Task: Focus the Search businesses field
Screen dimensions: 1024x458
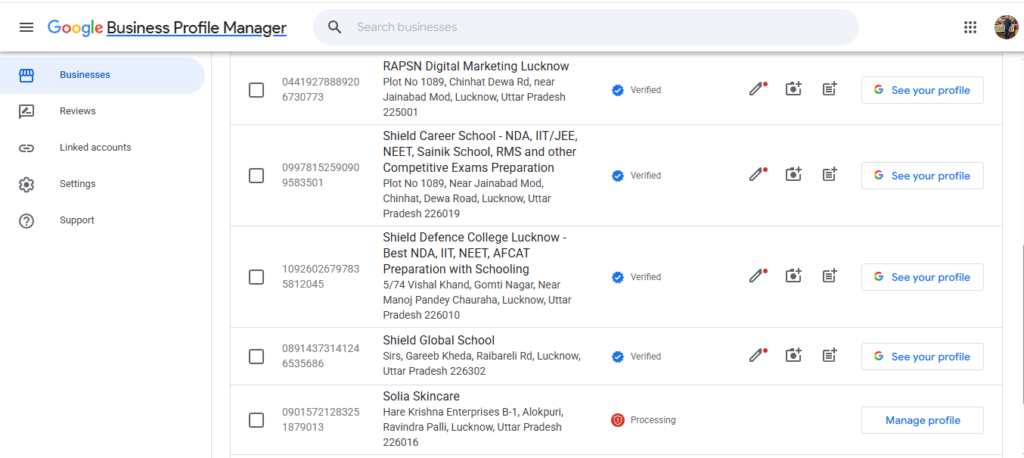Action: [x=586, y=27]
